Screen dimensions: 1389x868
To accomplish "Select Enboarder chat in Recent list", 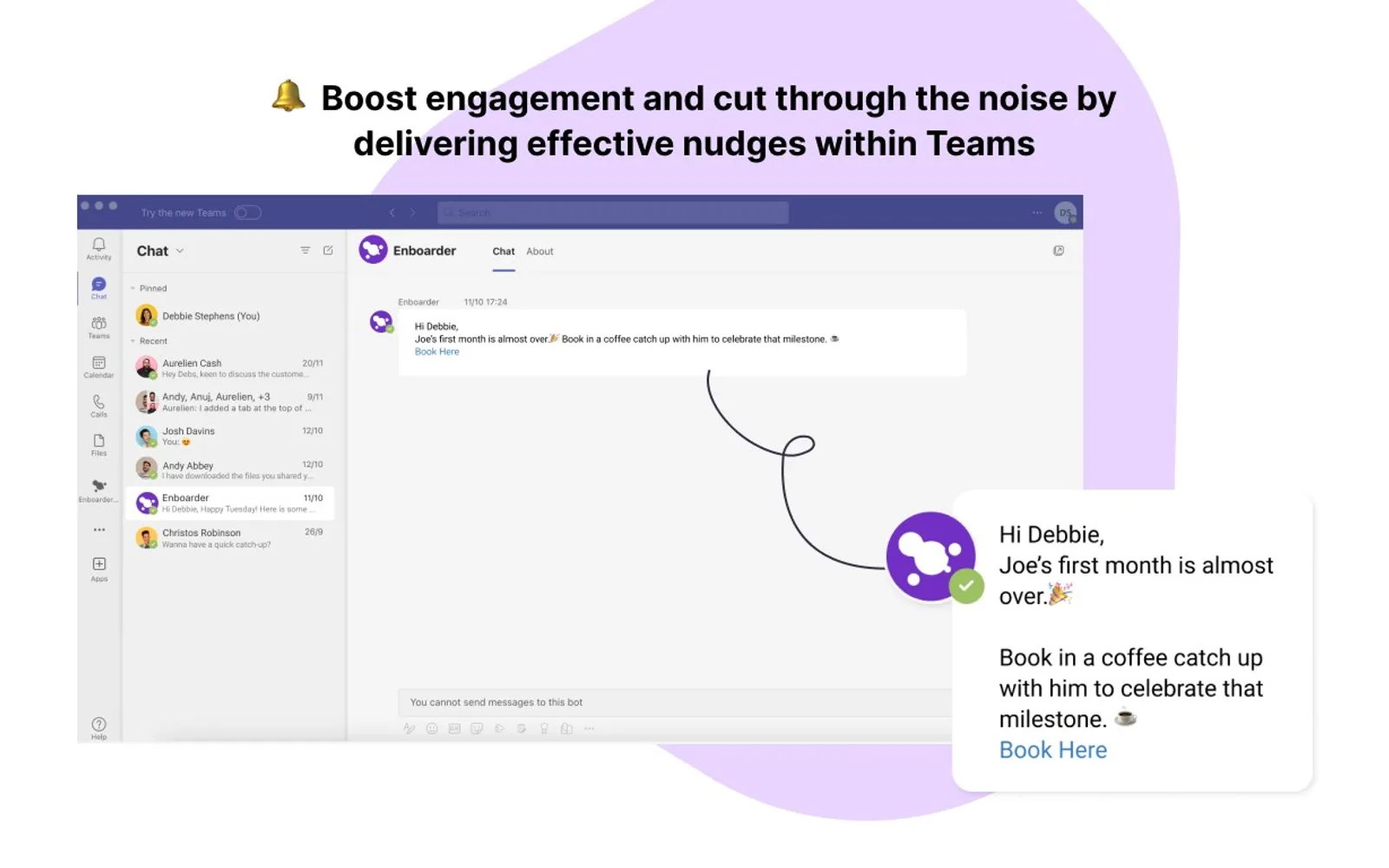I will pos(230,503).
